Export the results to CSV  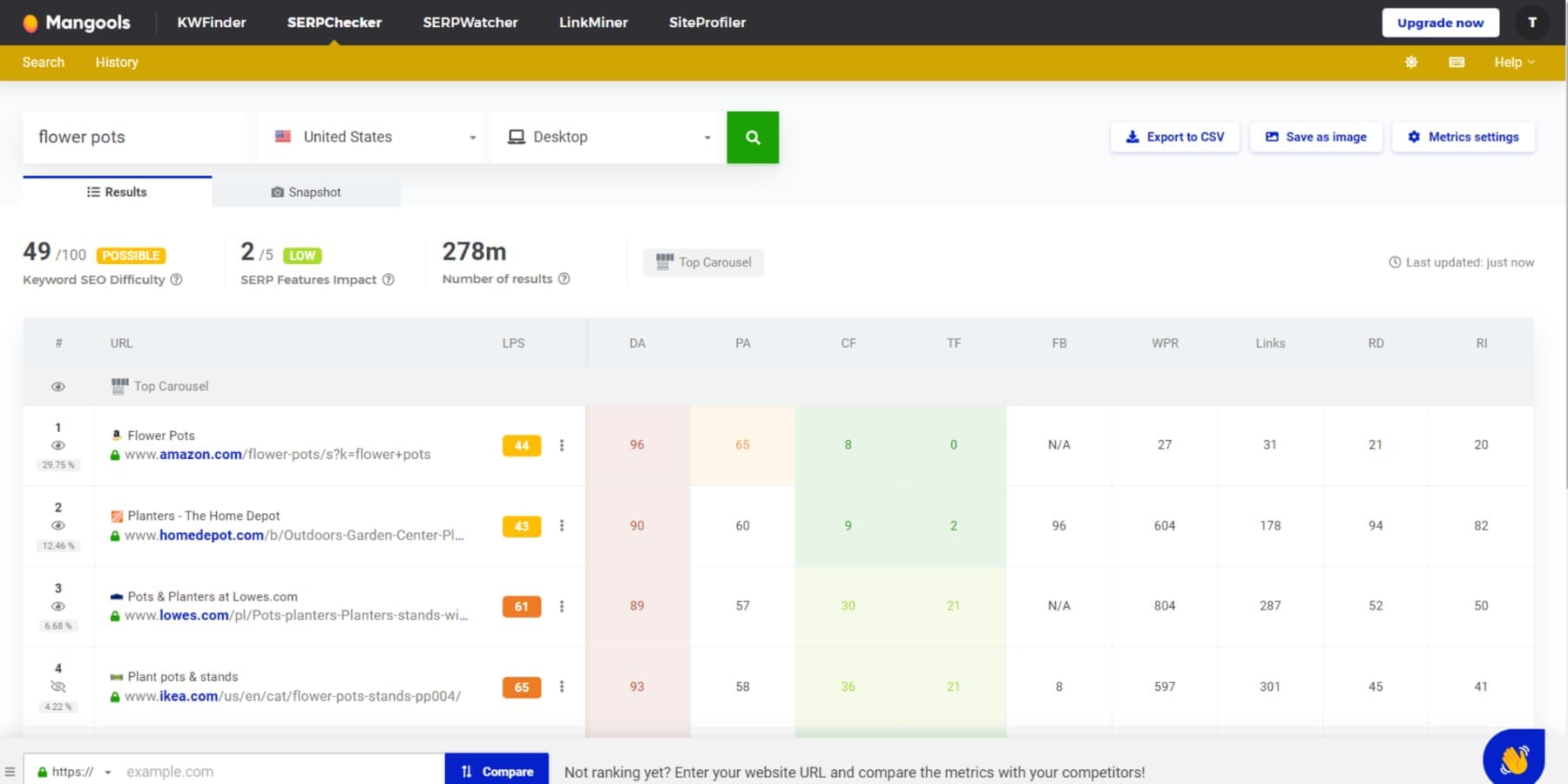click(1174, 137)
